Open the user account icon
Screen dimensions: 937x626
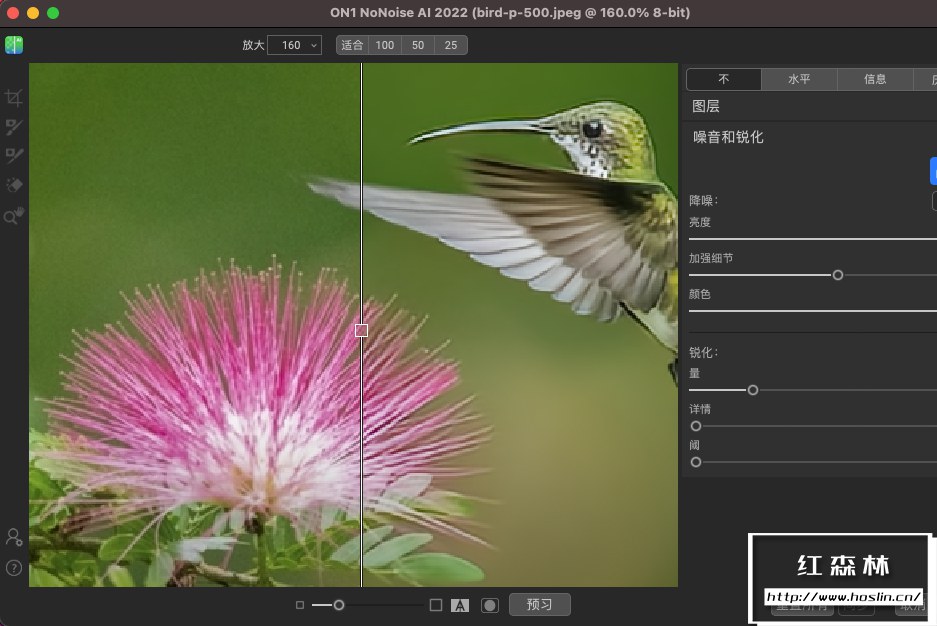click(x=14, y=537)
